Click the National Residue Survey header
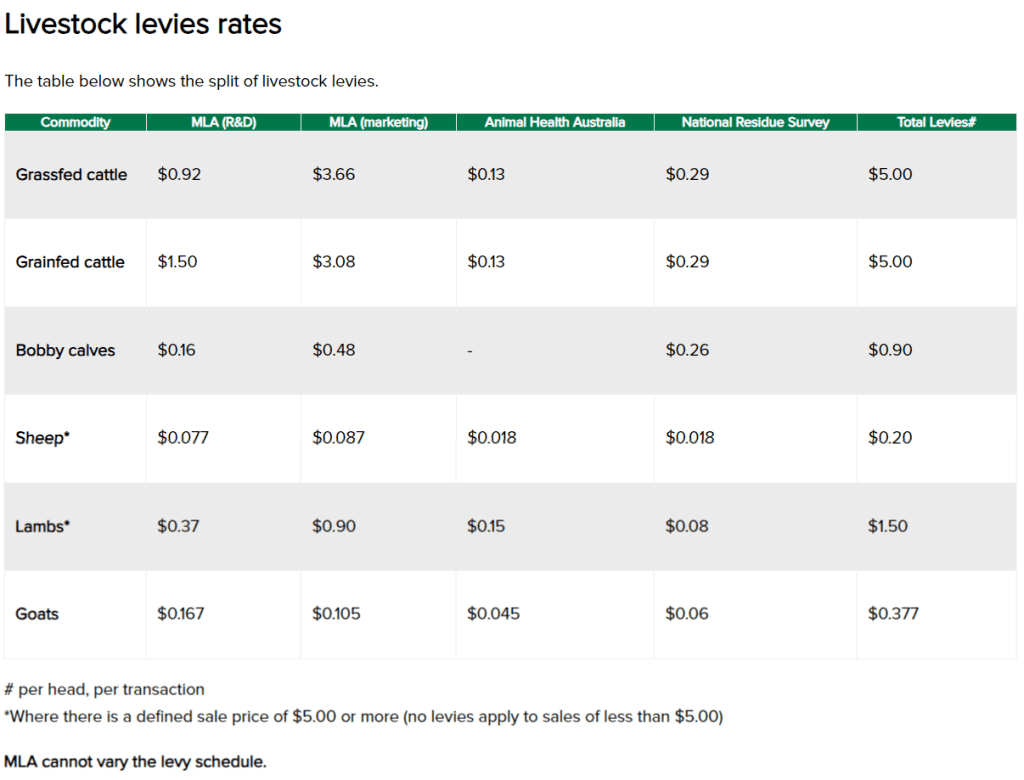The width and height of the screenshot is (1024, 780). [755, 122]
